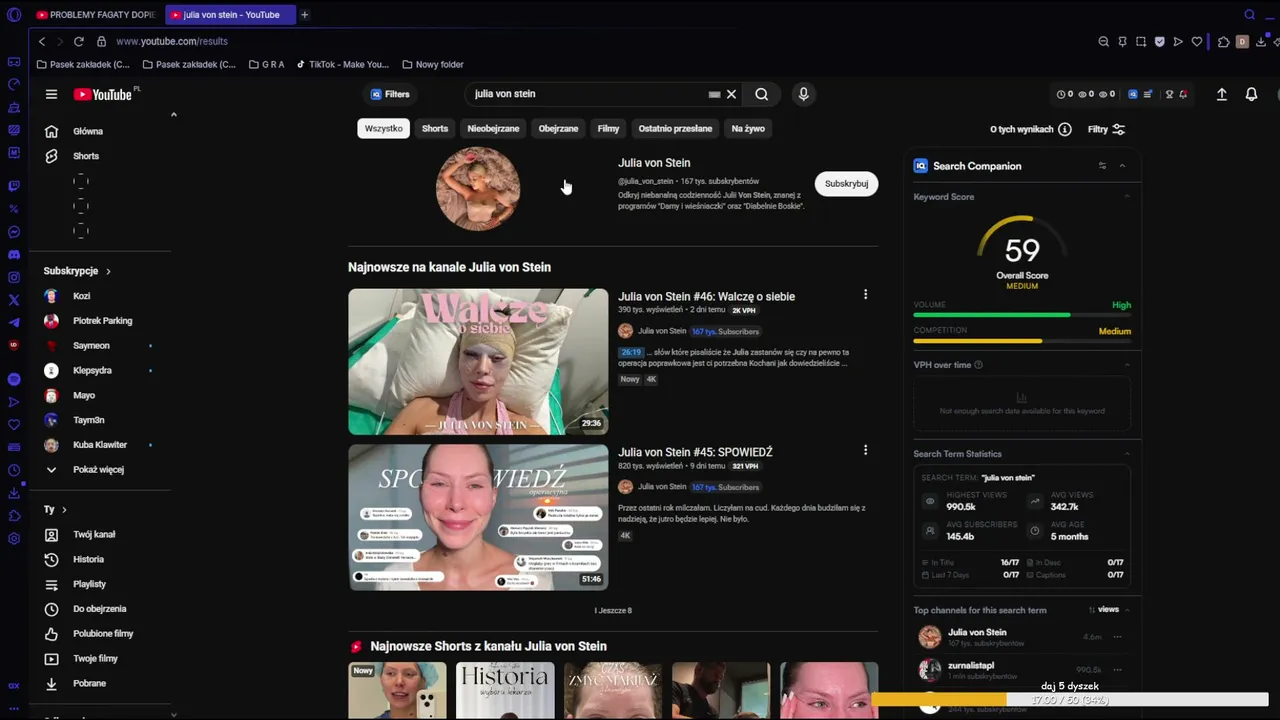
Task: Open the Walczę o siebie video thumbnail
Action: coord(478,362)
